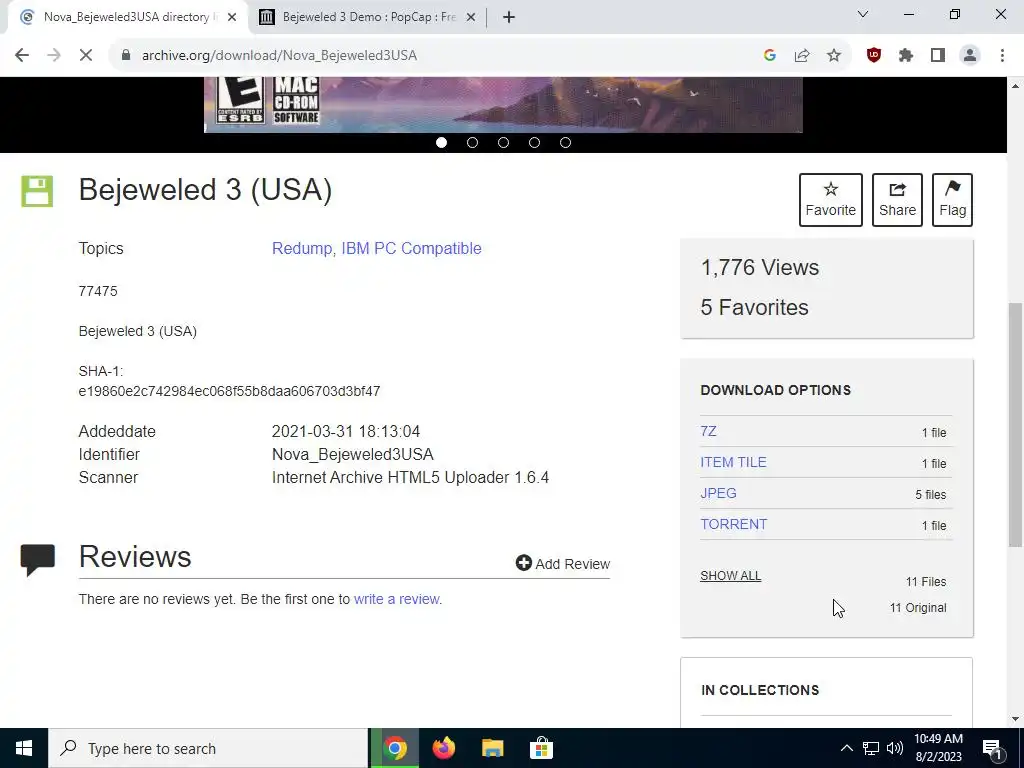Toggle the browser side panel icon
Screen dimensions: 1024x768
[938, 56]
